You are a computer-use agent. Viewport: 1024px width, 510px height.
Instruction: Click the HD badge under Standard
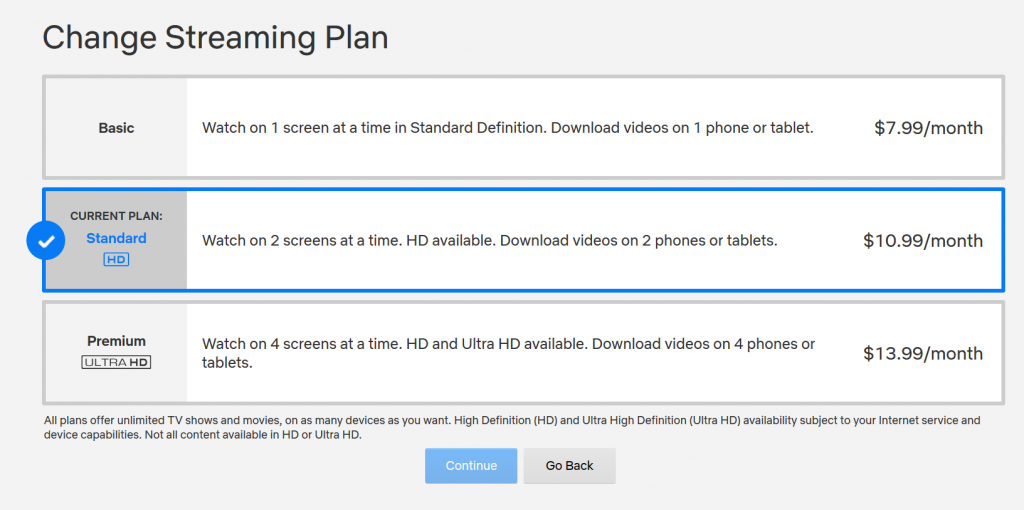pyautogui.click(x=116, y=260)
